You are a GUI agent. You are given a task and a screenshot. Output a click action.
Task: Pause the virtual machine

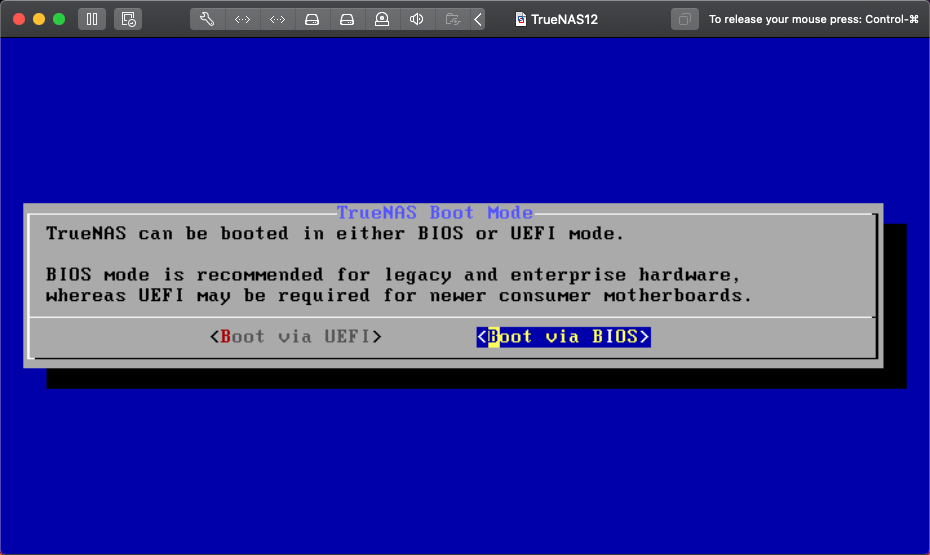(x=92, y=19)
